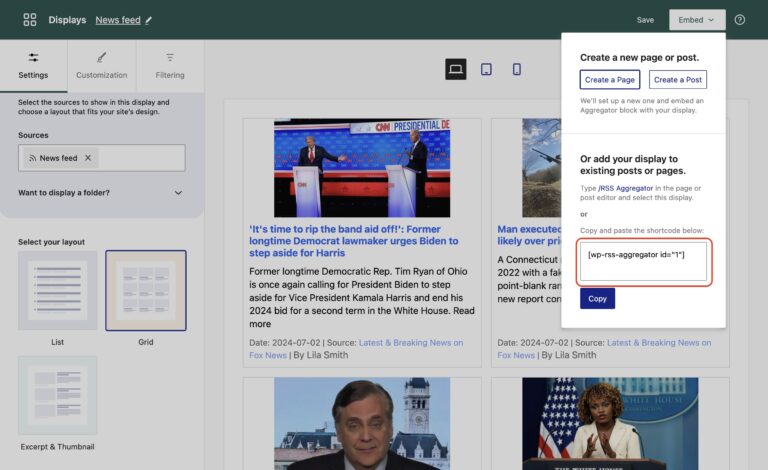
Task: Open the 'It's time to rip the band aid off' headline
Action: pyautogui.click(x=354, y=241)
